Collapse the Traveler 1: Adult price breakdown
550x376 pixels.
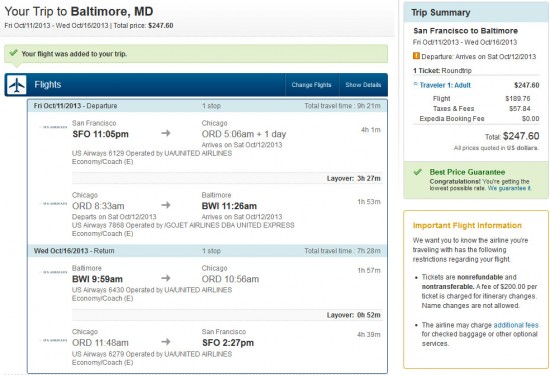416,84
